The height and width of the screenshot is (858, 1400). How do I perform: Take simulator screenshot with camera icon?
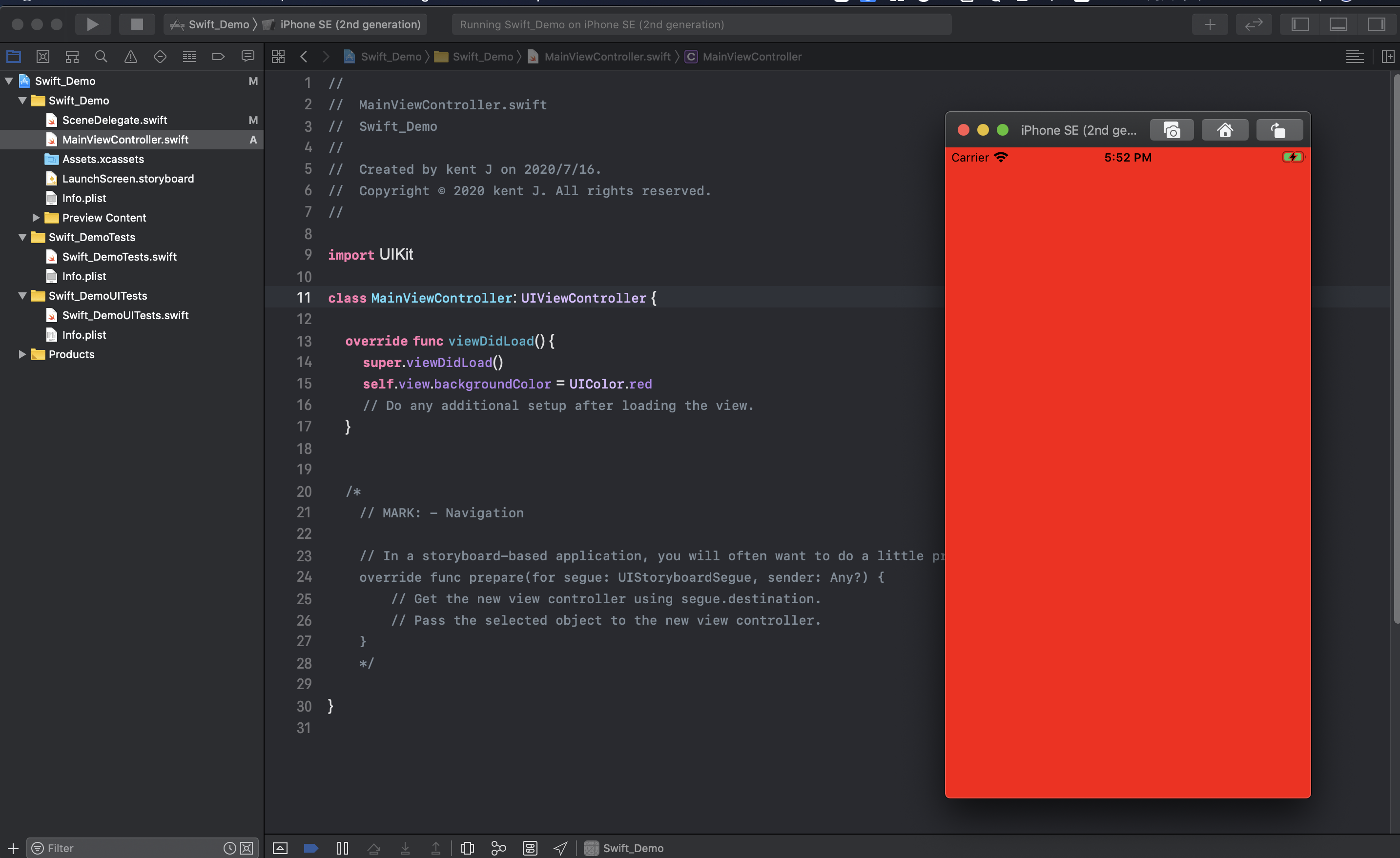(x=1171, y=130)
